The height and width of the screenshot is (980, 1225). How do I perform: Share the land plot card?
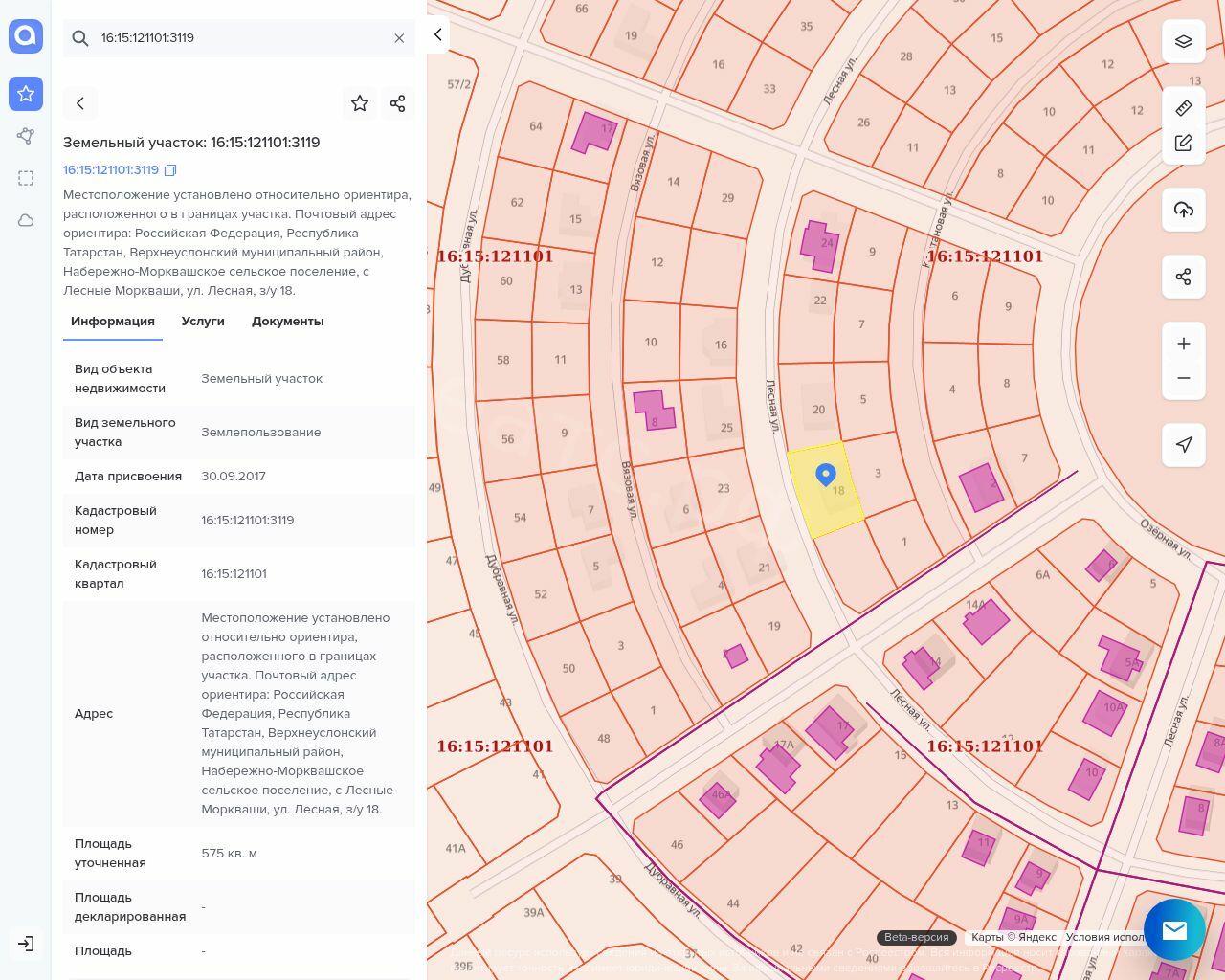(x=398, y=103)
